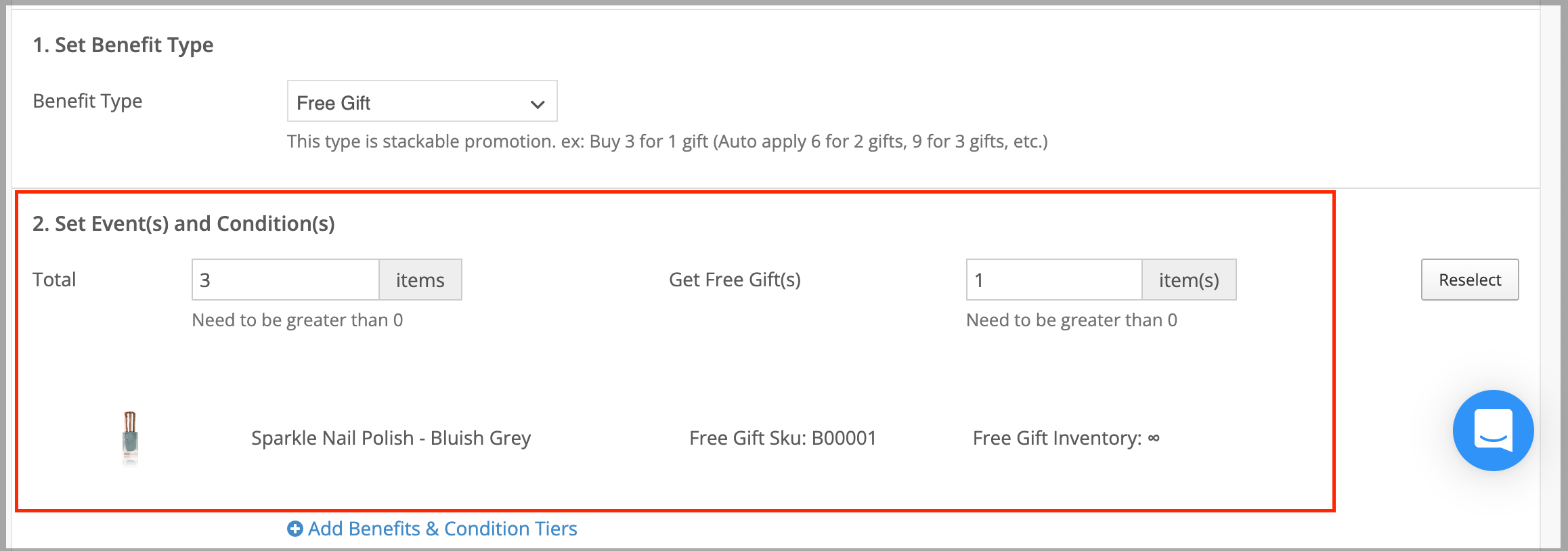The height and width of the screenshot is (551, 1568).
Task: Click the plus icon beside Add Benefits
Action: tap(295, 529)
